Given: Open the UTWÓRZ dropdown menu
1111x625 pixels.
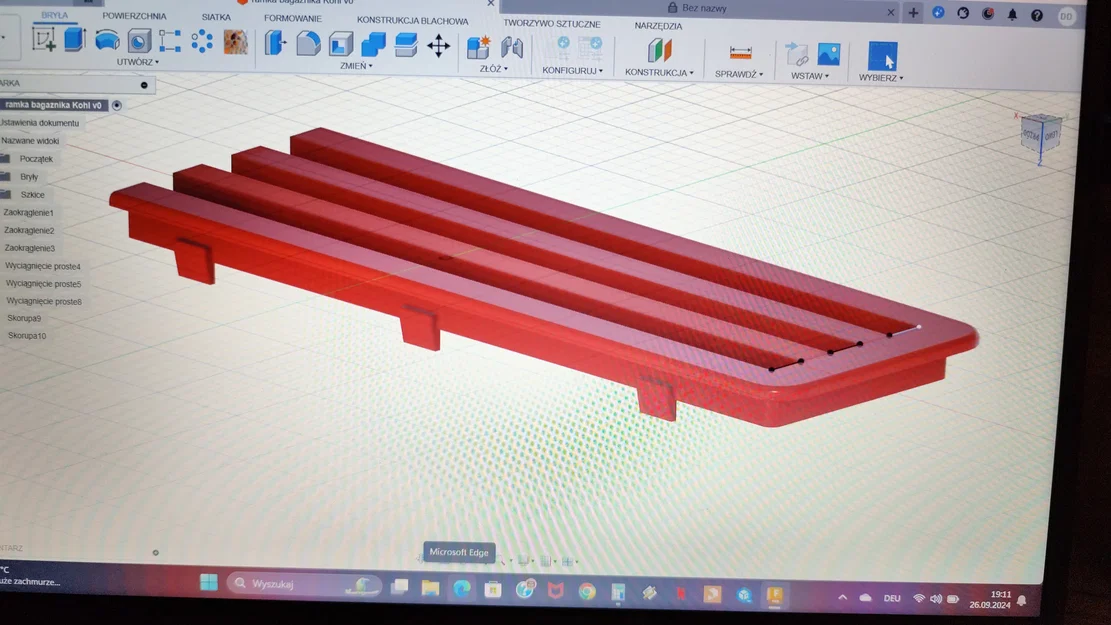Looking at the screenshot, I should 137,62.
